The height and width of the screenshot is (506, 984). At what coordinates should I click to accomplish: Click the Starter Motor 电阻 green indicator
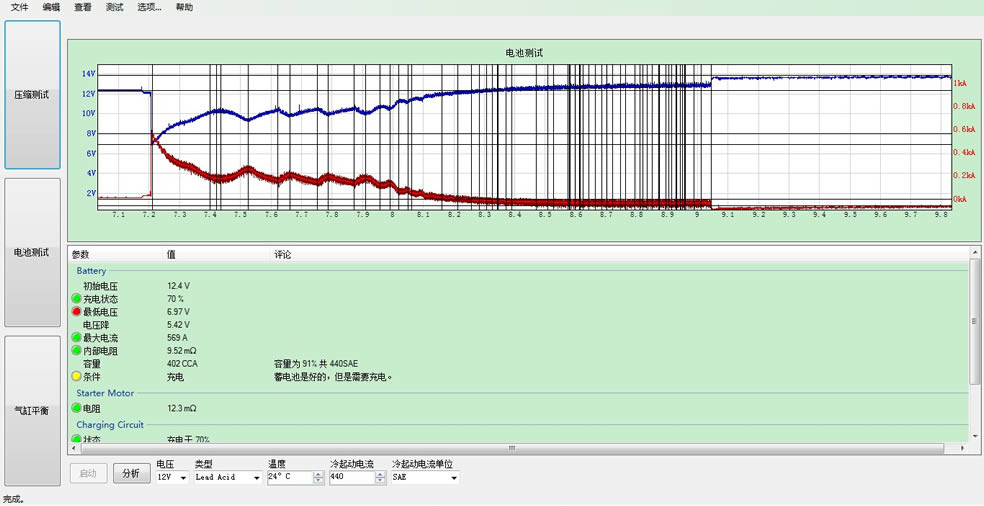(76, 408)
